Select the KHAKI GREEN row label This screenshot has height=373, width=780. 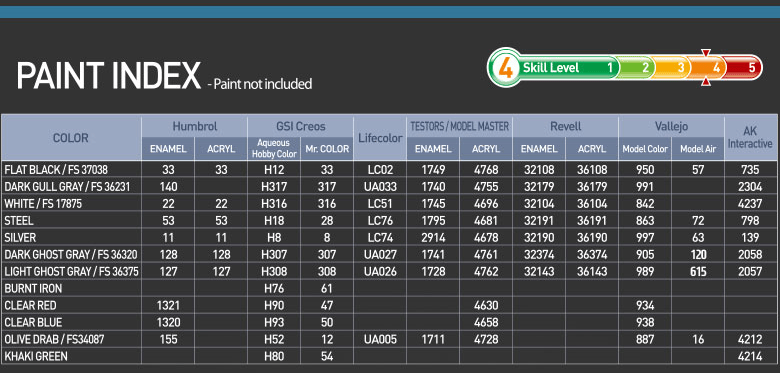coord(36,356)
